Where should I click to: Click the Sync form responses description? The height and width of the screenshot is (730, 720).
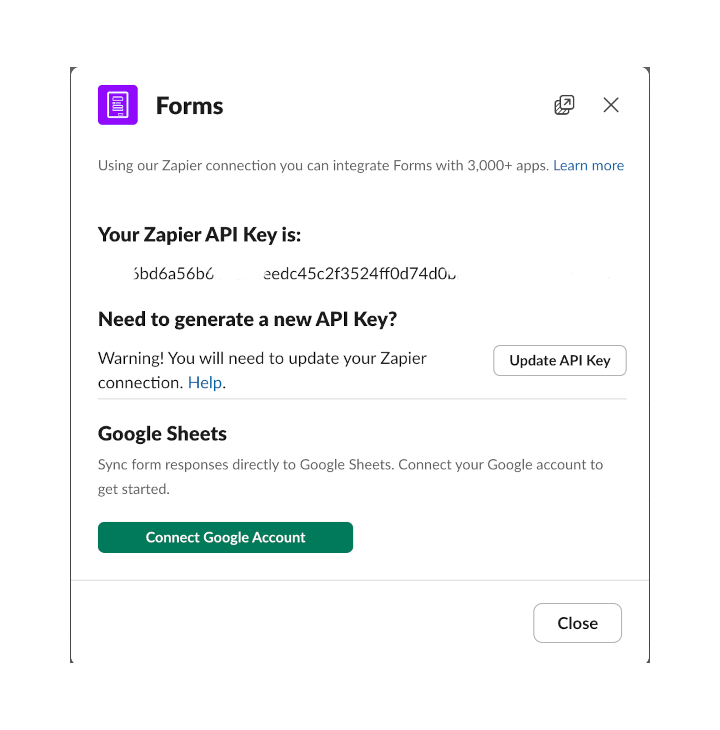350,465
